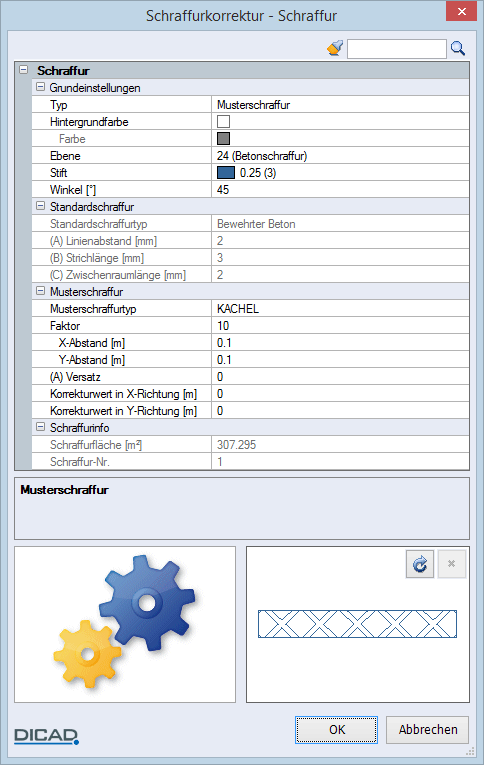Click the hatch pattern preview strip
This screenshot has width=484, height=765.
(357, 624)
